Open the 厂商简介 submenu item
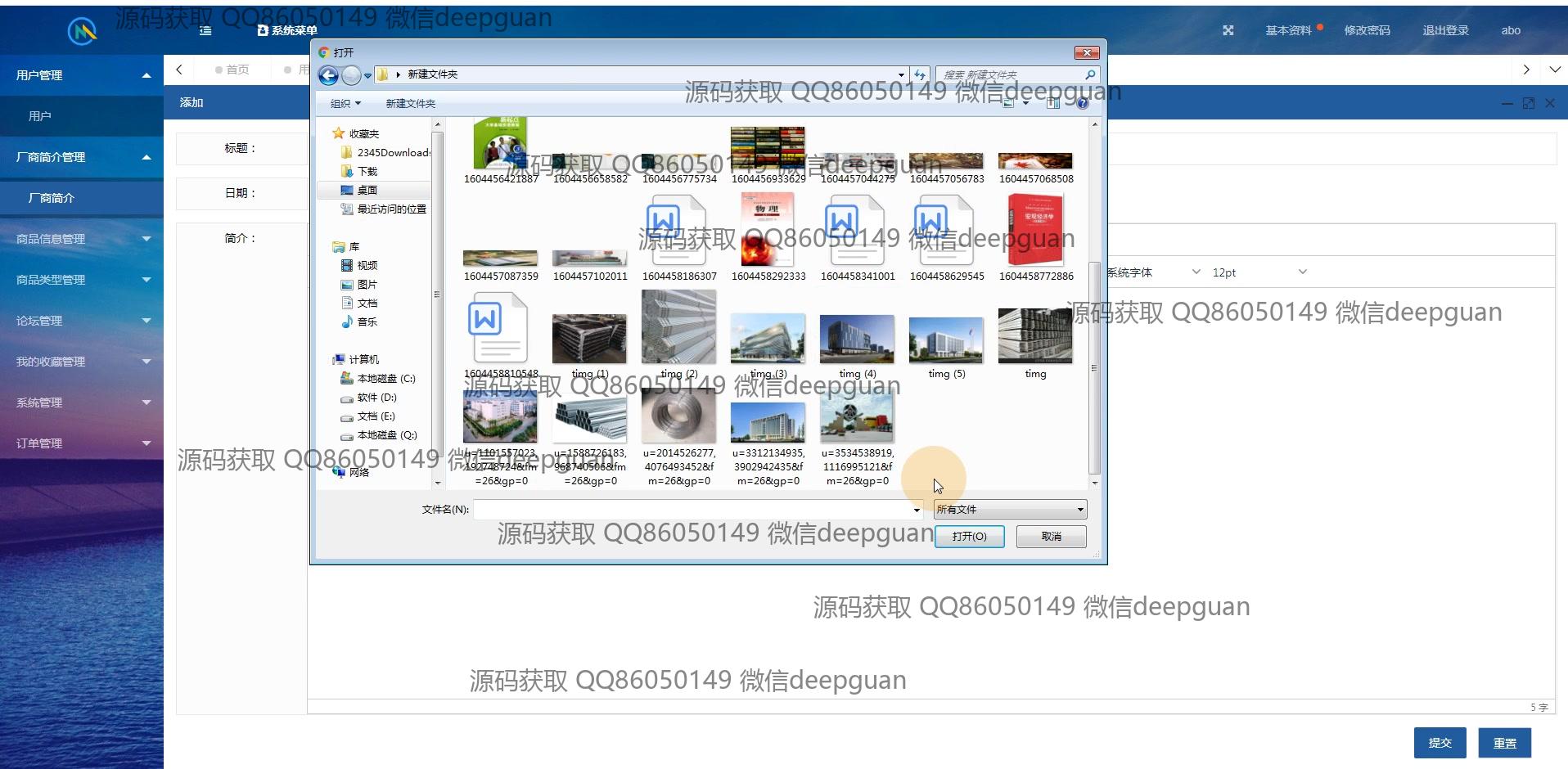The image size is (1568, 769). (x=51, y=198)
